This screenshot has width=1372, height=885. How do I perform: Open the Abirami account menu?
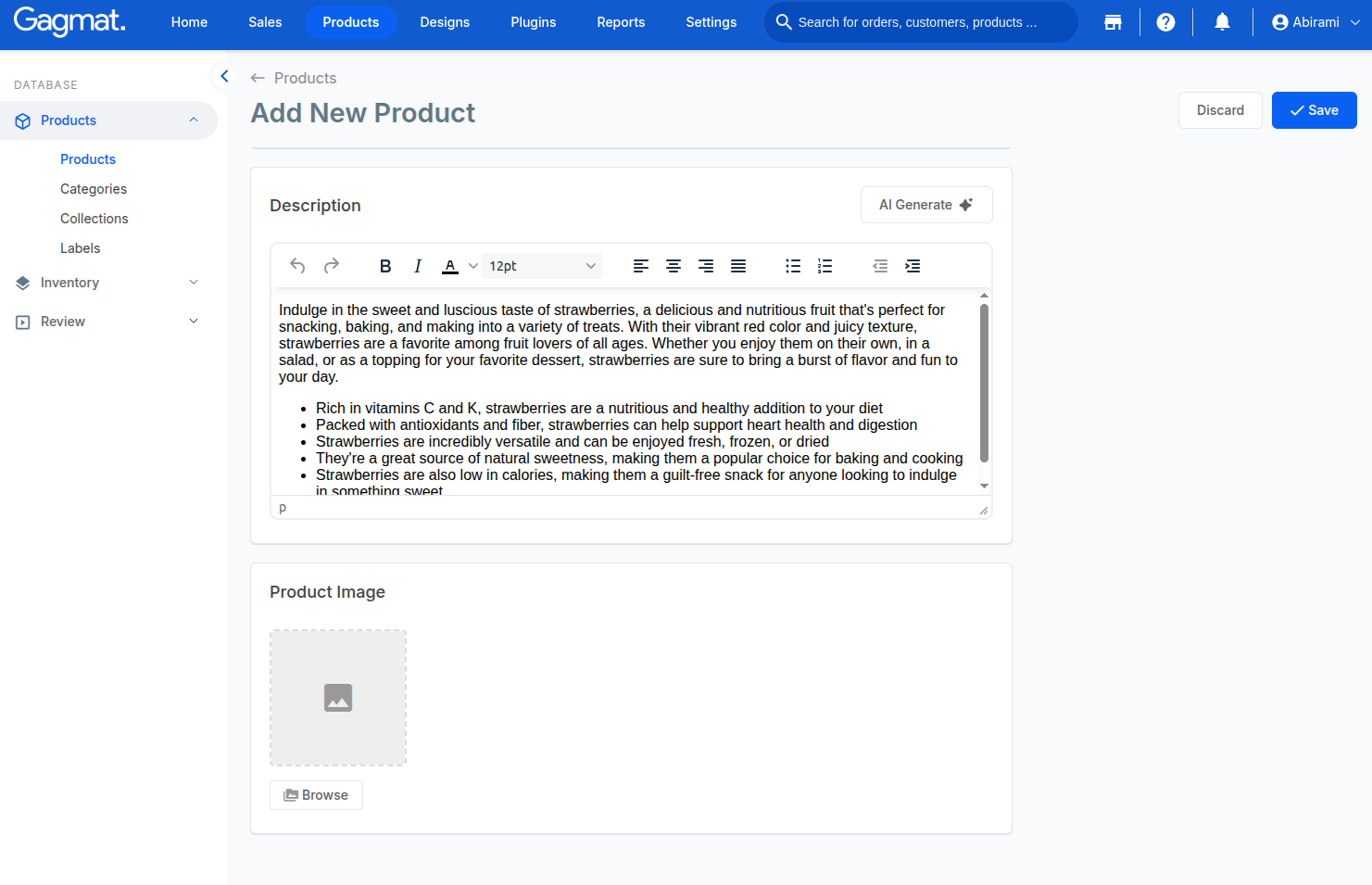[x=1315, y=22]
